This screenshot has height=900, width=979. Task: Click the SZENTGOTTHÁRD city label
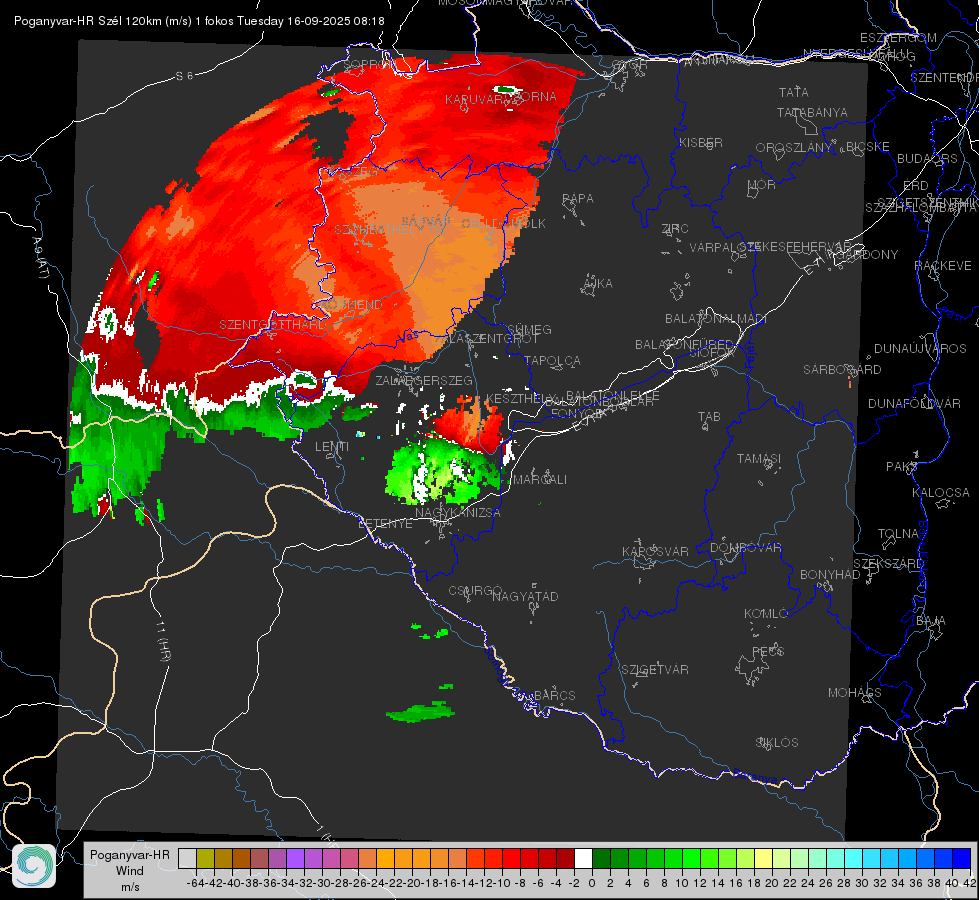tap(273, 325)
